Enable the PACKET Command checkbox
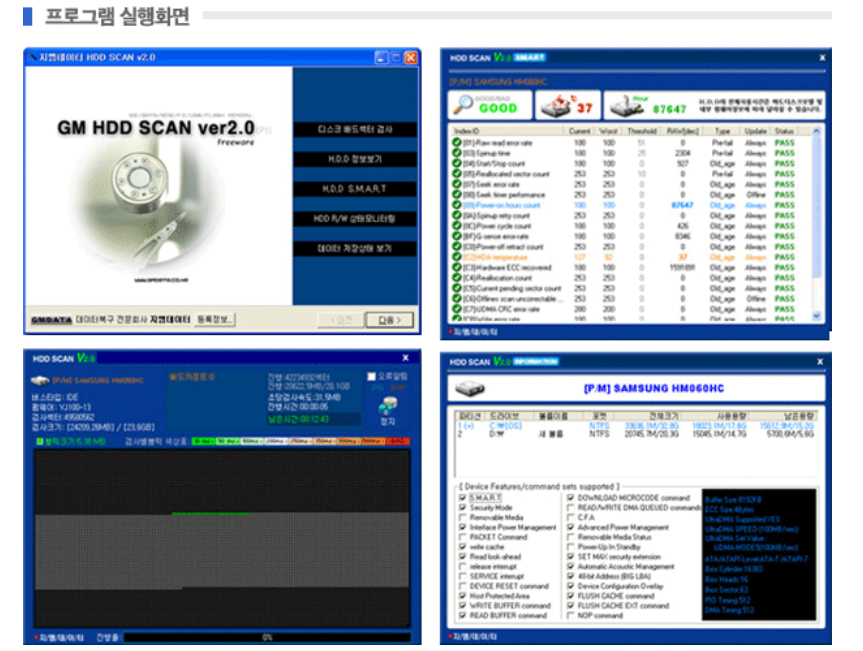The width and height of the screenshot is (863, 651). (x=462, y=537)
